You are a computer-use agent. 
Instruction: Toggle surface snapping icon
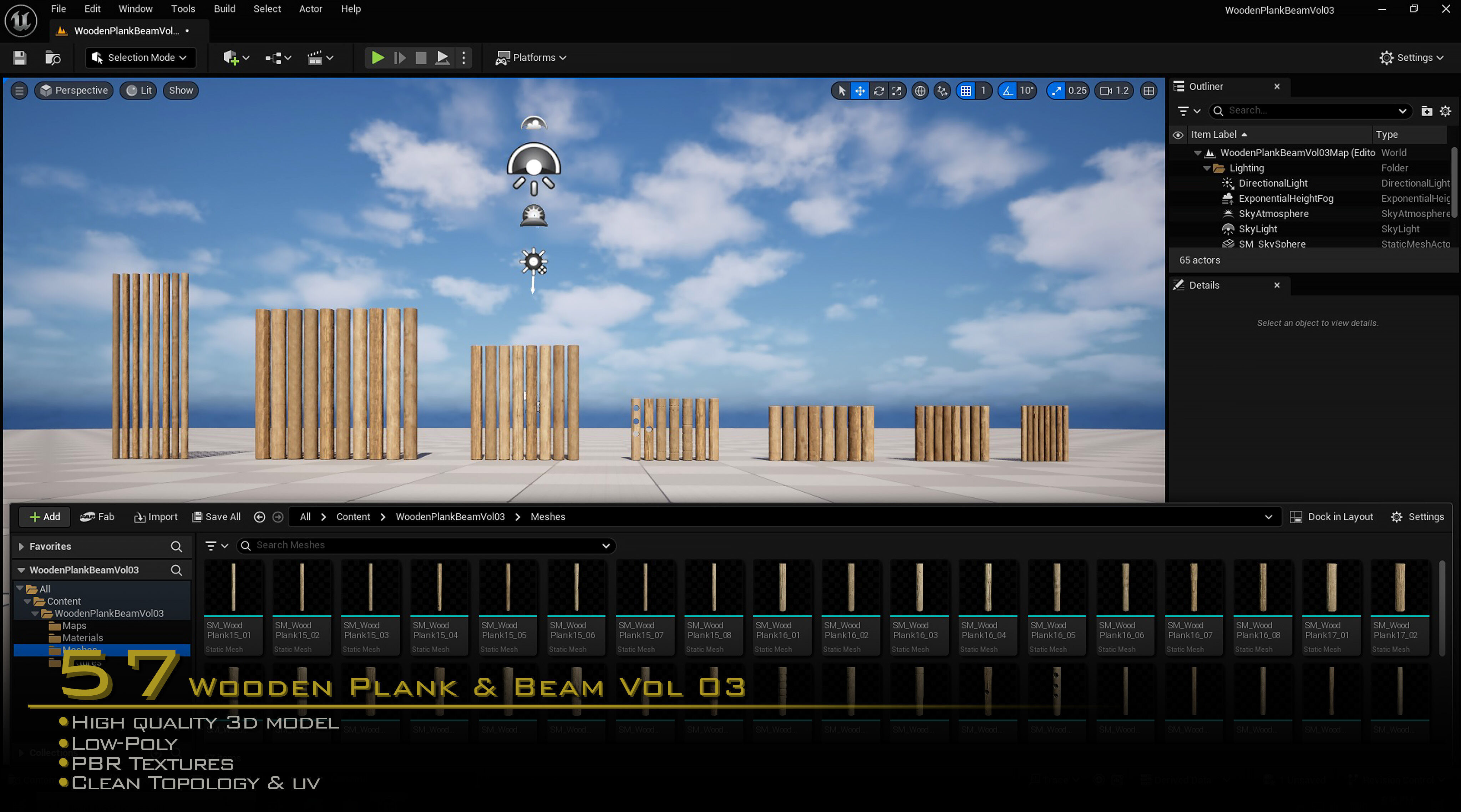(942, 90)
